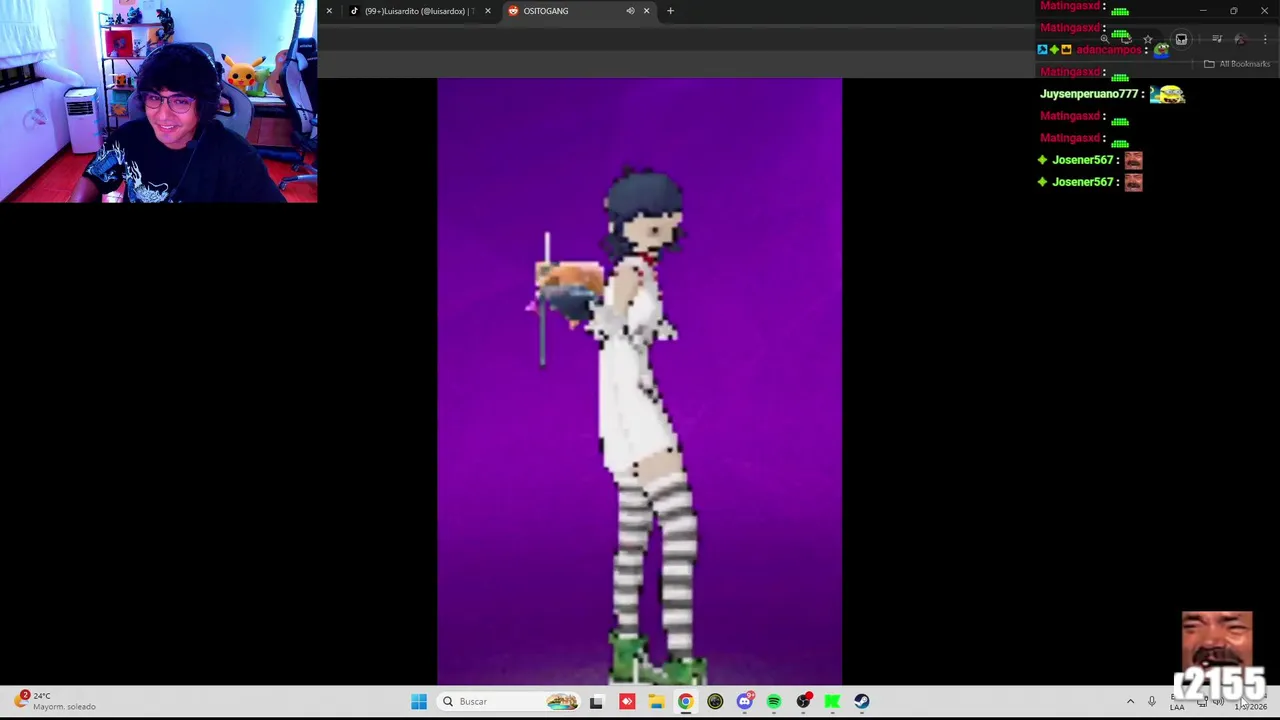Open the All Bookmarks folder
Screen dimensions: 1280x720
coord(1237,64)
